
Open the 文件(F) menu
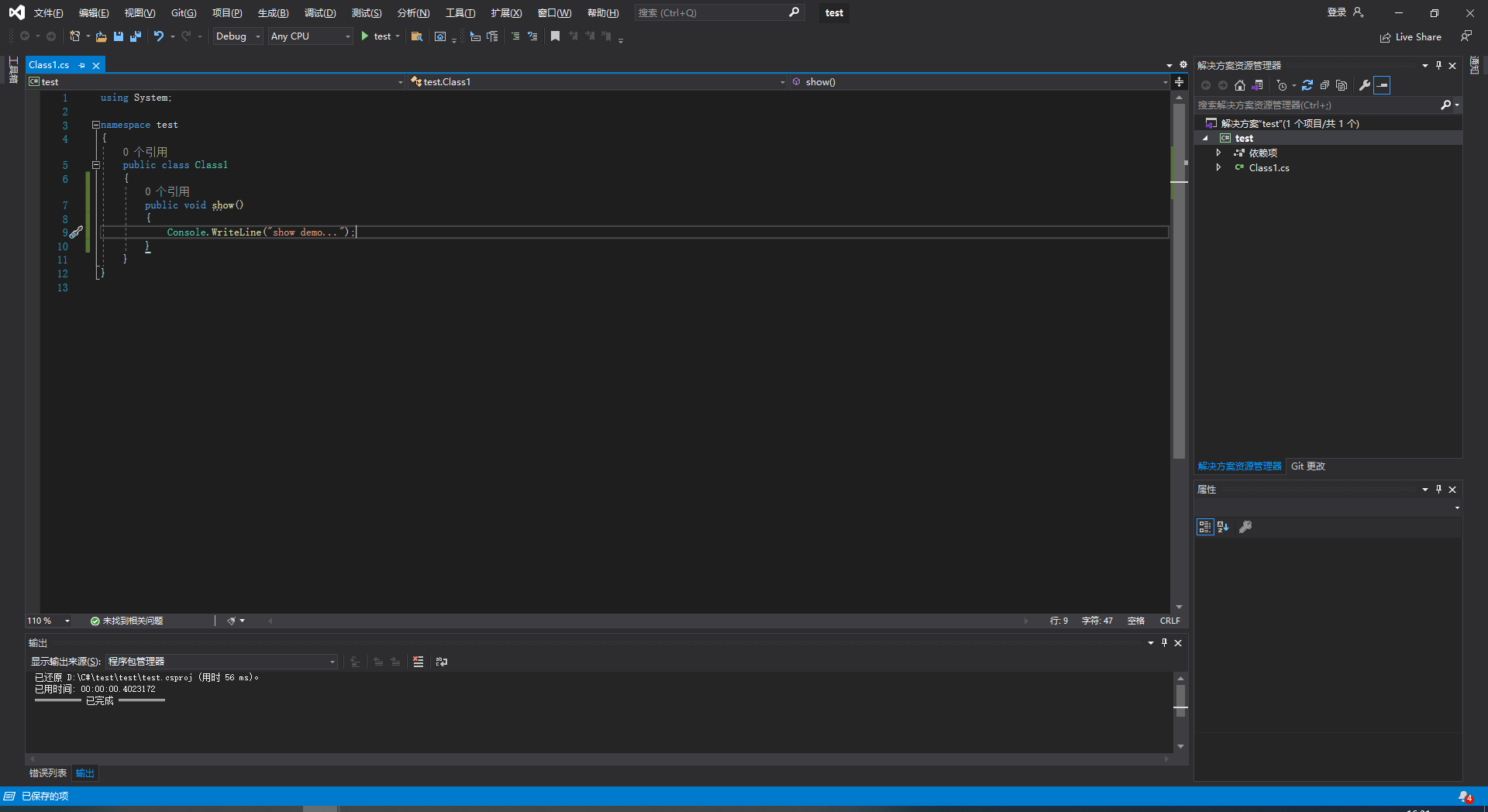click(48, 12)
